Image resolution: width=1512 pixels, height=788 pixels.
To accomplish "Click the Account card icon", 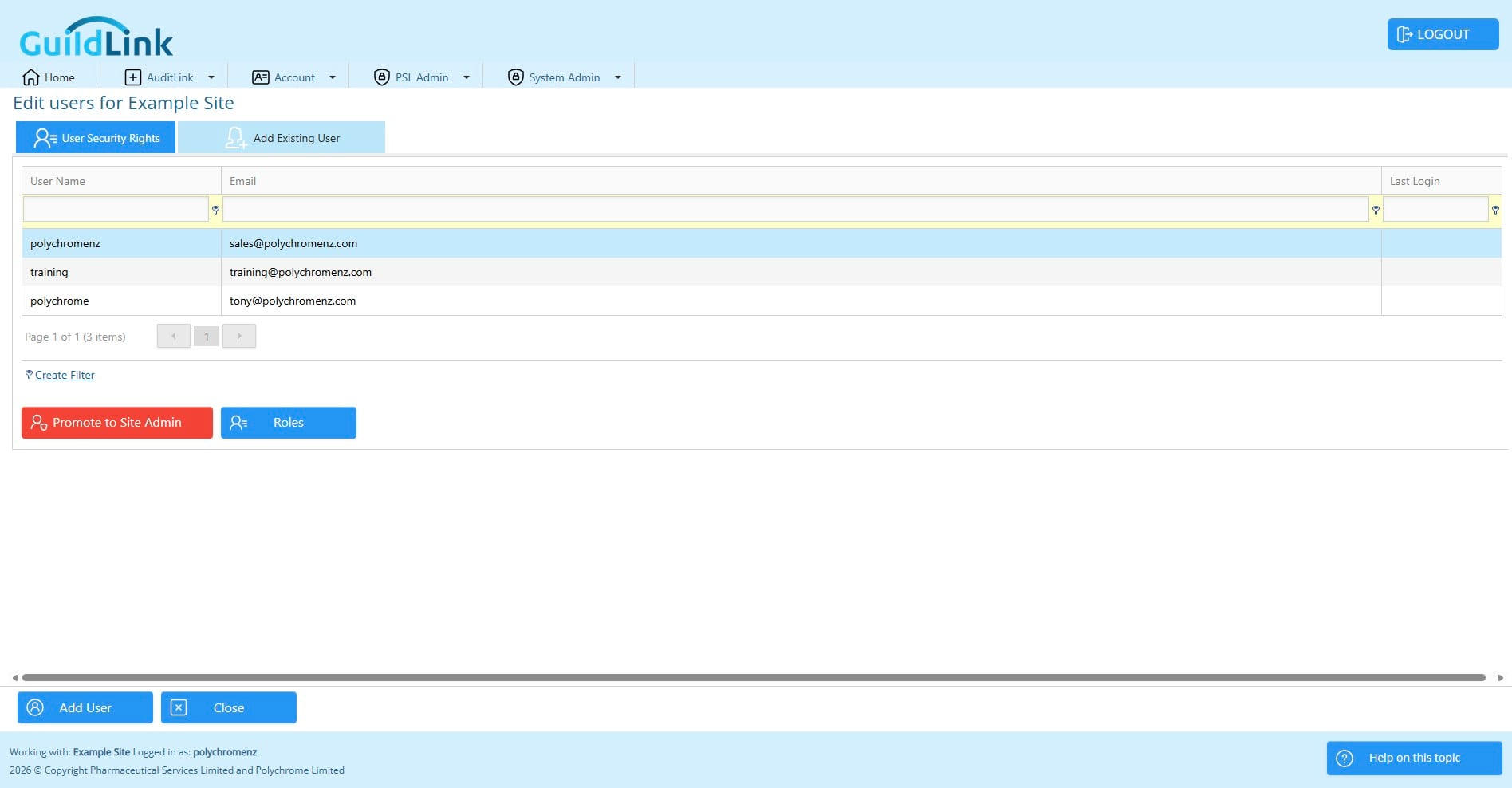I will pos(261,77).
